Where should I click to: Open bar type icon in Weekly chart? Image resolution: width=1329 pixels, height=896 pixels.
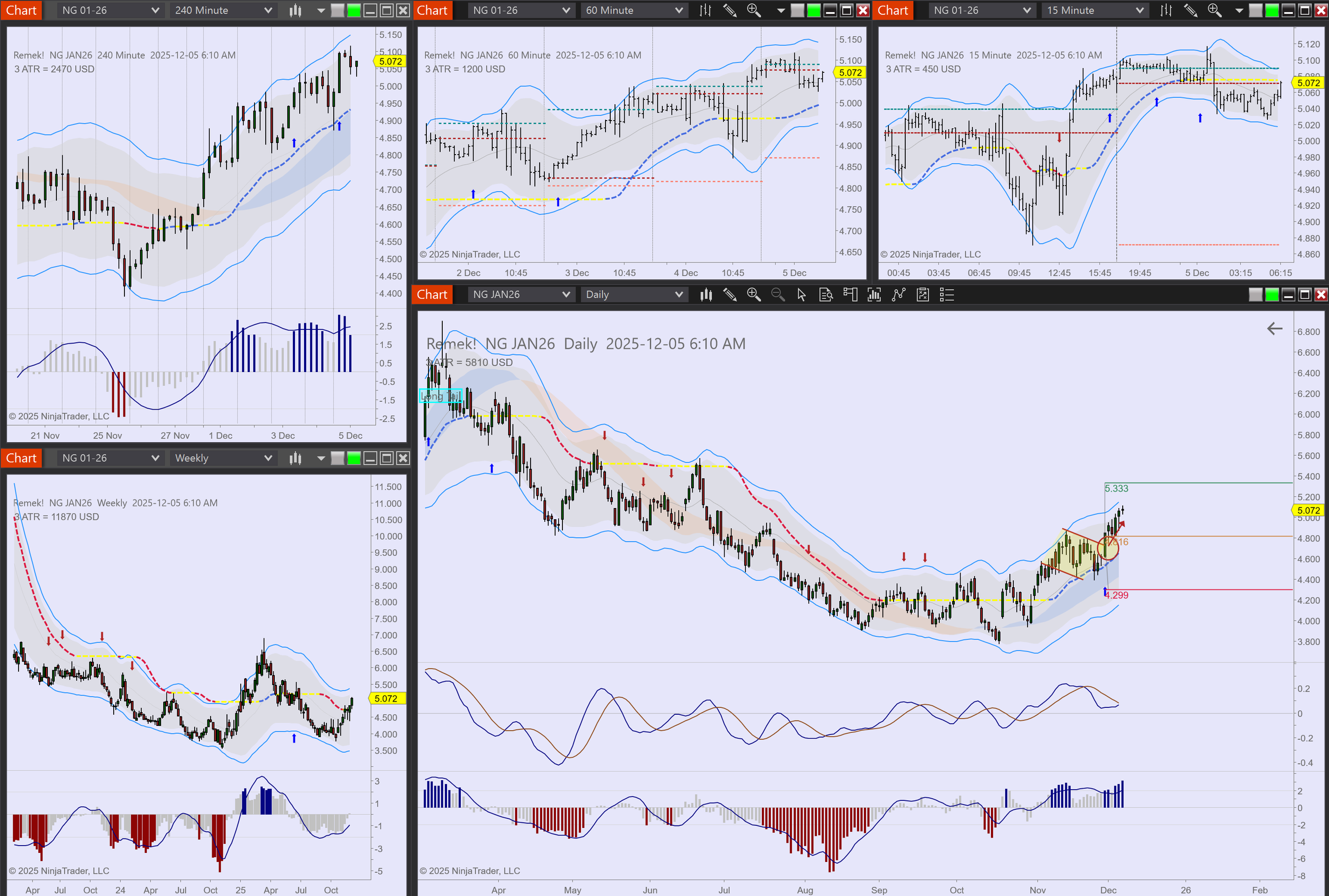click(x=295, y=458)
